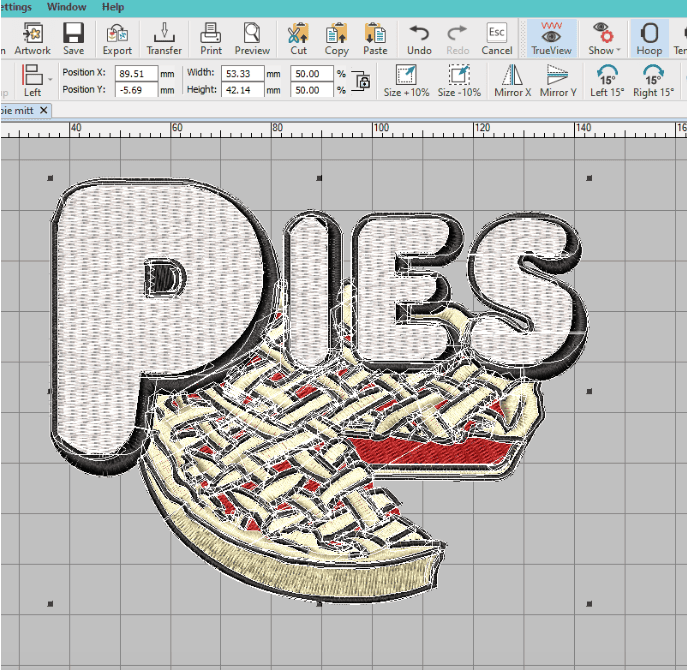Image resolution: width=687 pixels, height=670 pixels.
Task: Open the Help menu
Action: click(113, 7)
